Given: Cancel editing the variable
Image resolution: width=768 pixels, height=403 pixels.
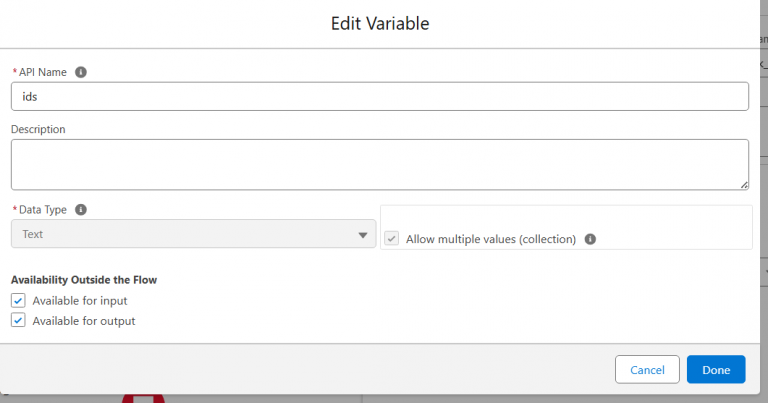Looking at the screenshot, I should click(x=647, y=370).
